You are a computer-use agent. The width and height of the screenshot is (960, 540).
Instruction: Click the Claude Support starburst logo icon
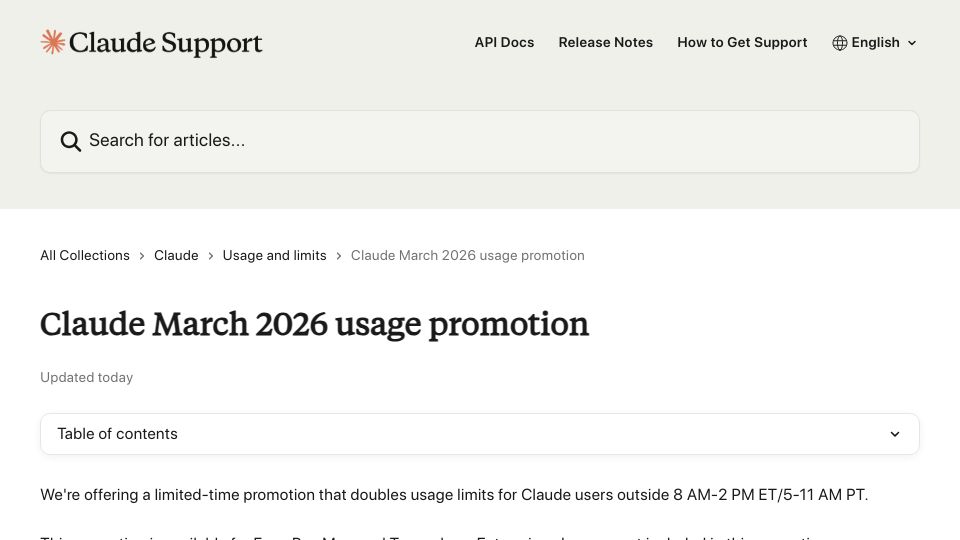pos(53,42)
